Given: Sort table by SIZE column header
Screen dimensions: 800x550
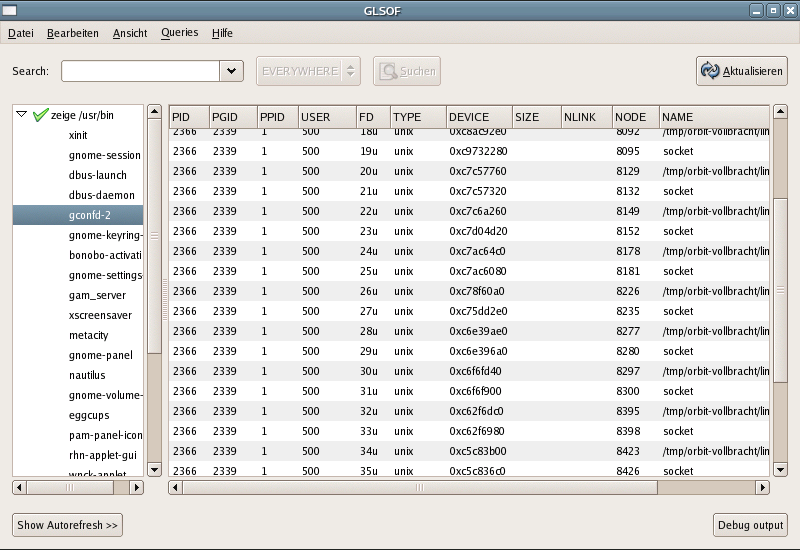Looking at the screenshot, I should tap(537, 117).
